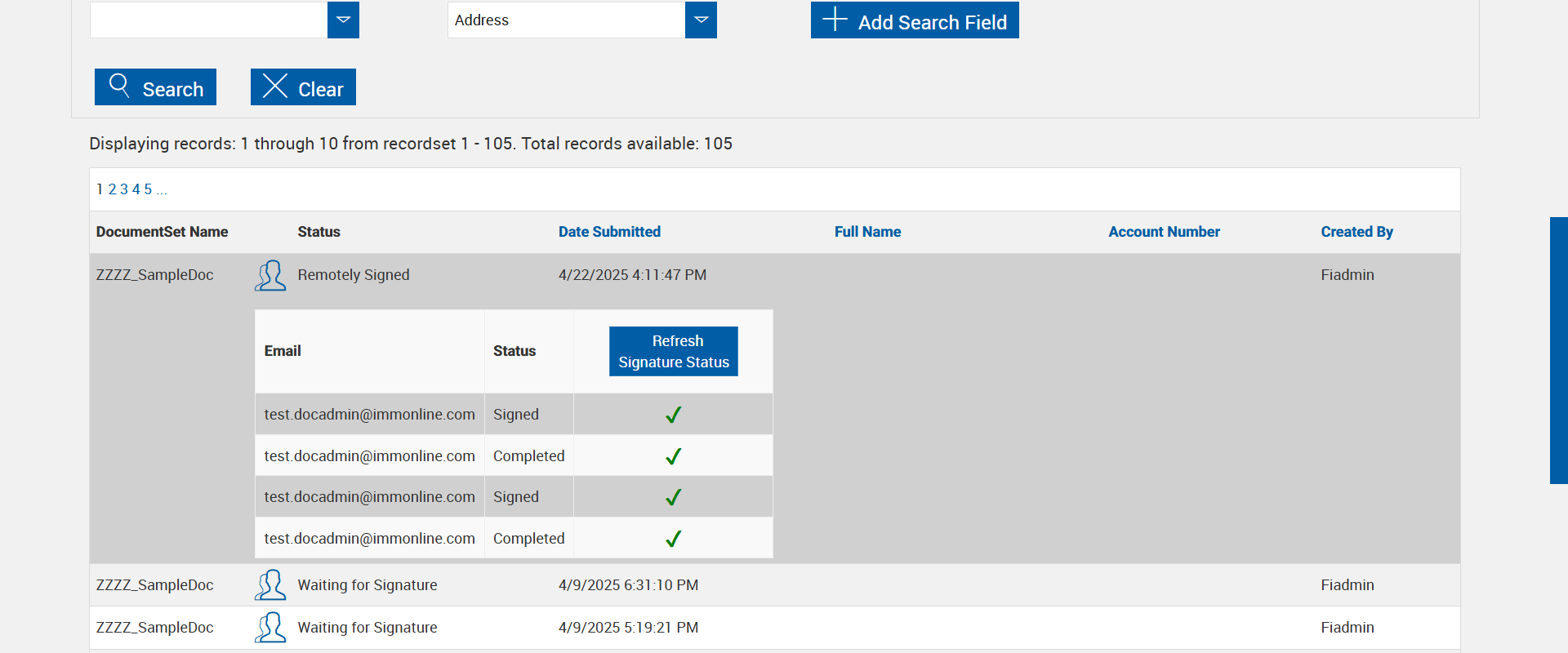Click the empty search field input box
This screenshot has height=653, width=1568.
(208, 20)
